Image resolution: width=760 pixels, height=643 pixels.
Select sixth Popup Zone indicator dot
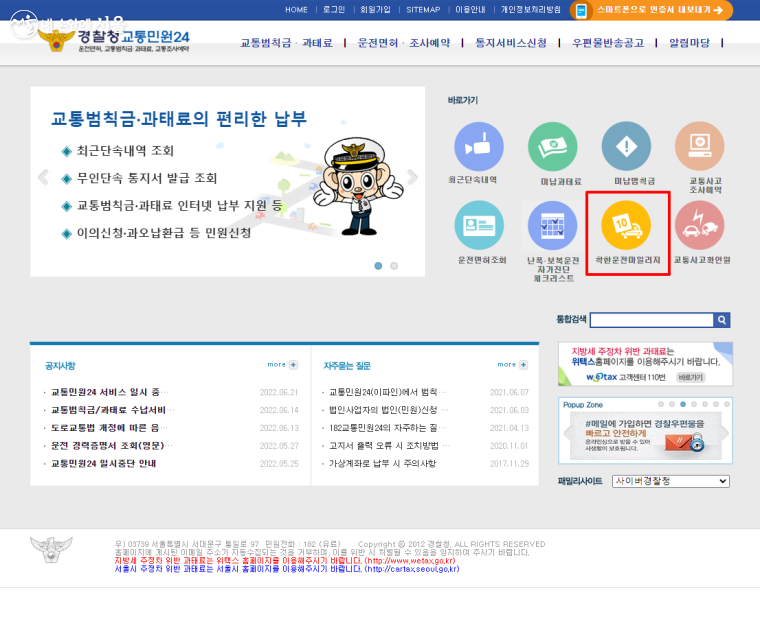pos(716,404)
